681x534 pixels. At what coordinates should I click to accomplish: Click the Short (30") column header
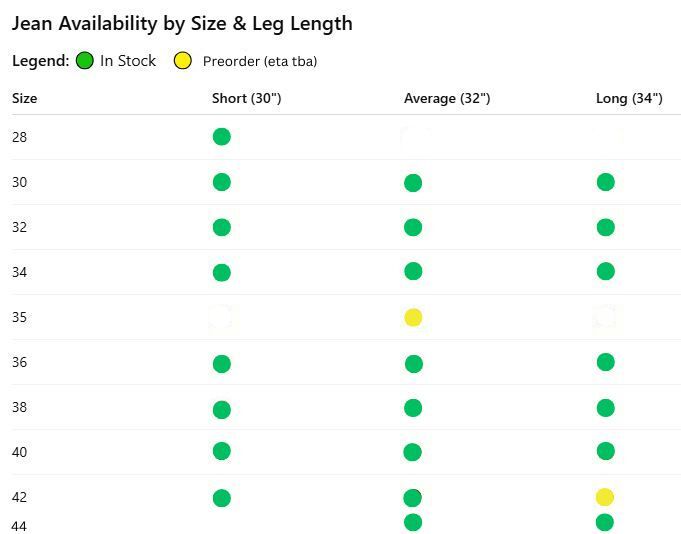click(246, 98)
